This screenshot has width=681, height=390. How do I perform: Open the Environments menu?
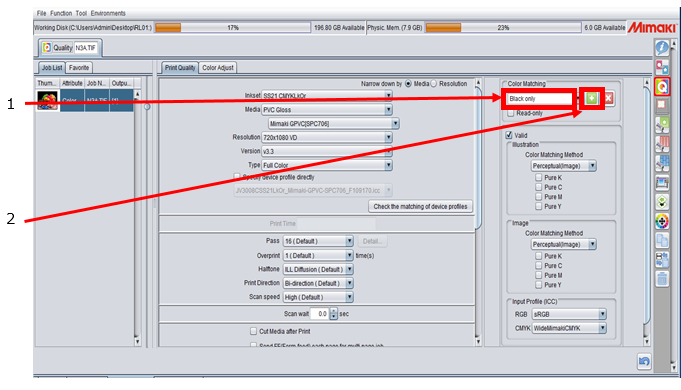(x=108, y=13)
